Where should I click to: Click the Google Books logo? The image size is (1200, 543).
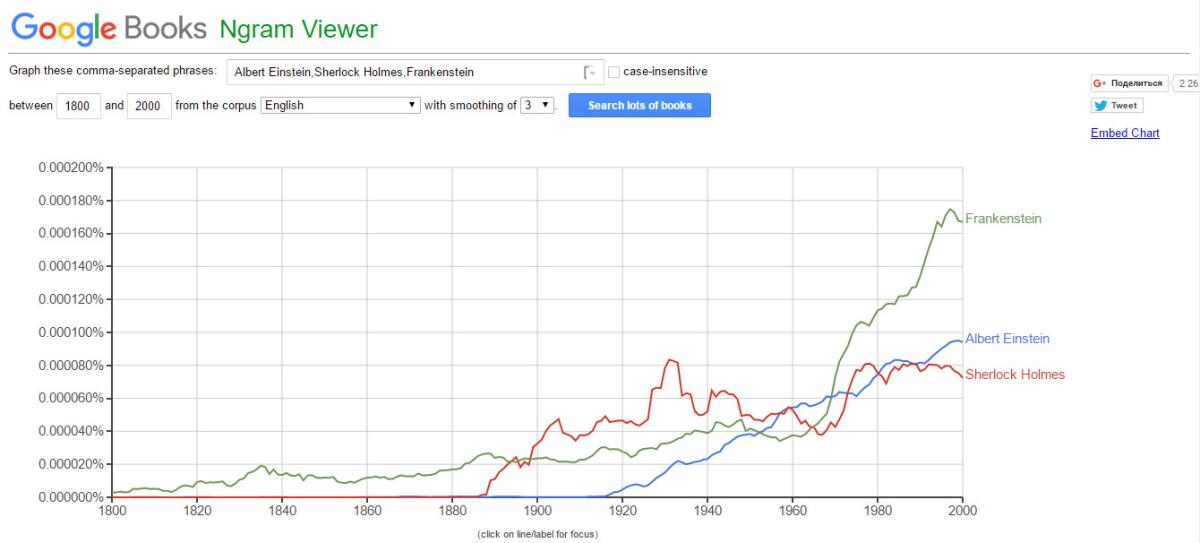[x=108, y=28]
